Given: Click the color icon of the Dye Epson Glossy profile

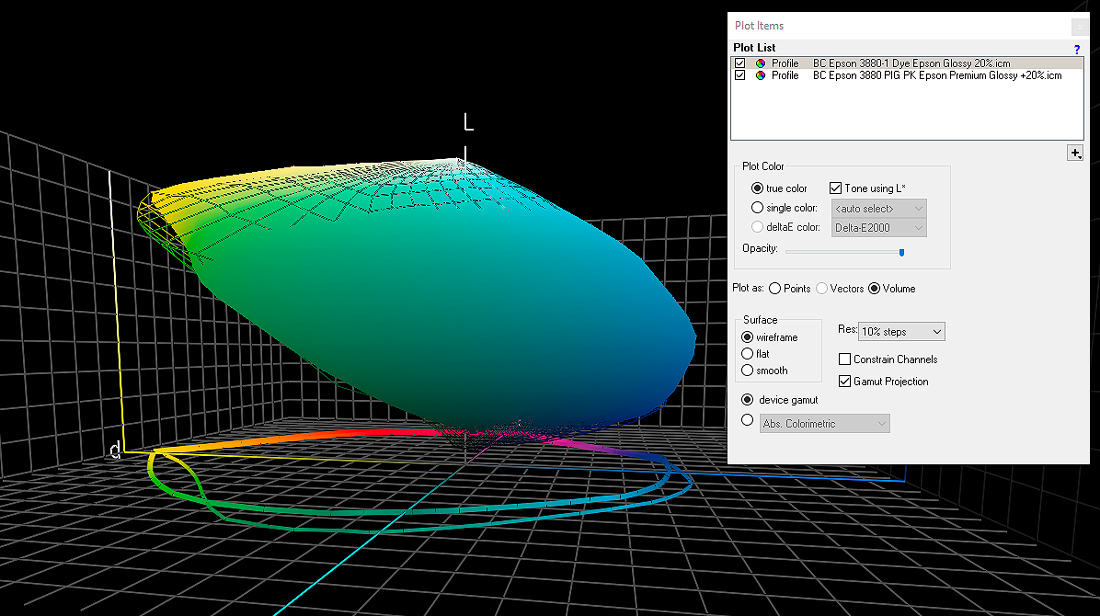Looking at the screenshot, I should tap(760, 63).
